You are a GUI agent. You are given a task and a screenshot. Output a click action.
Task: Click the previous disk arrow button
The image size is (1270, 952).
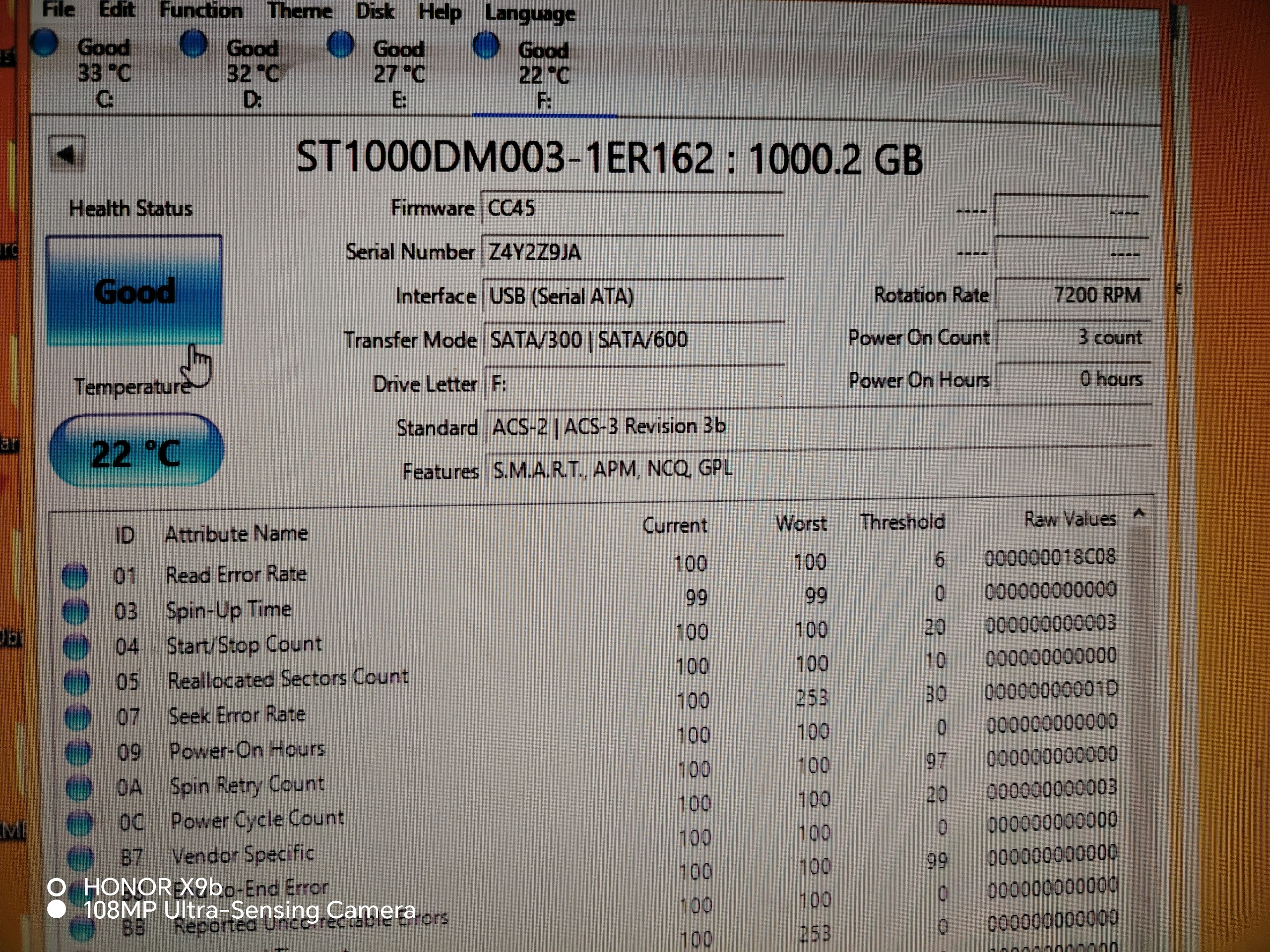pyautogui.click(x=67, y=153)
